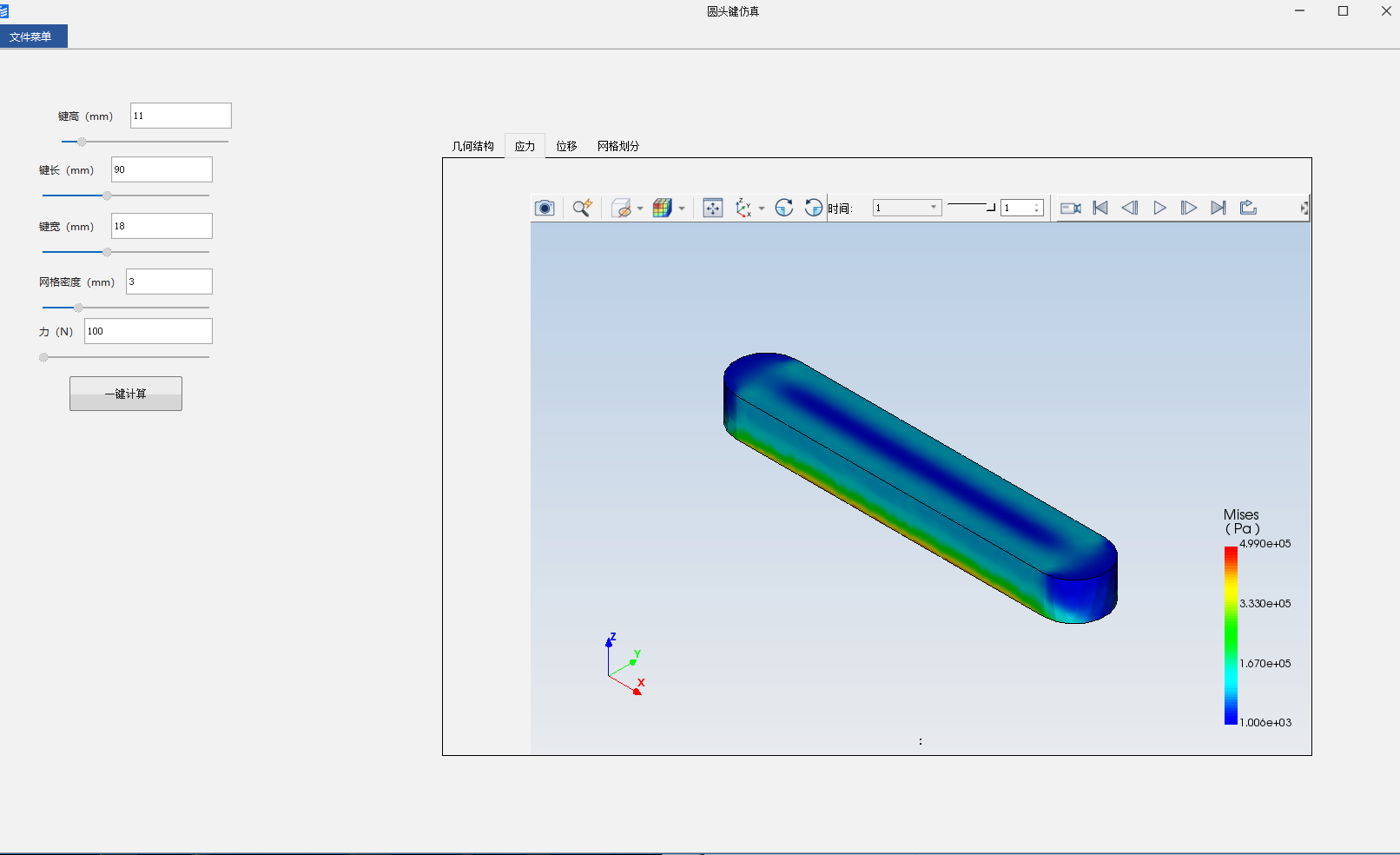Open the 文件菜单 file menu
The height and width of the screenshot is (855, 1400).
31,36
